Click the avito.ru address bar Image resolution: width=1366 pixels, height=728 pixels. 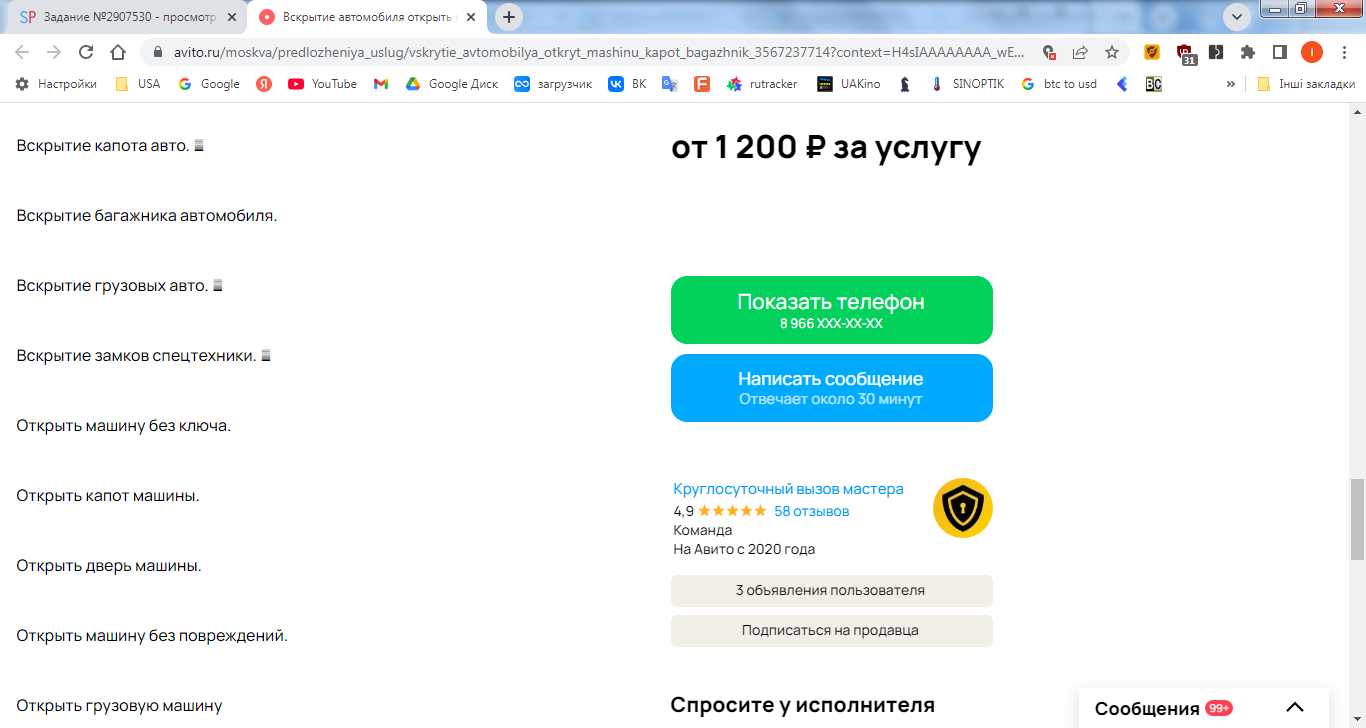click(x=598, y=53)
